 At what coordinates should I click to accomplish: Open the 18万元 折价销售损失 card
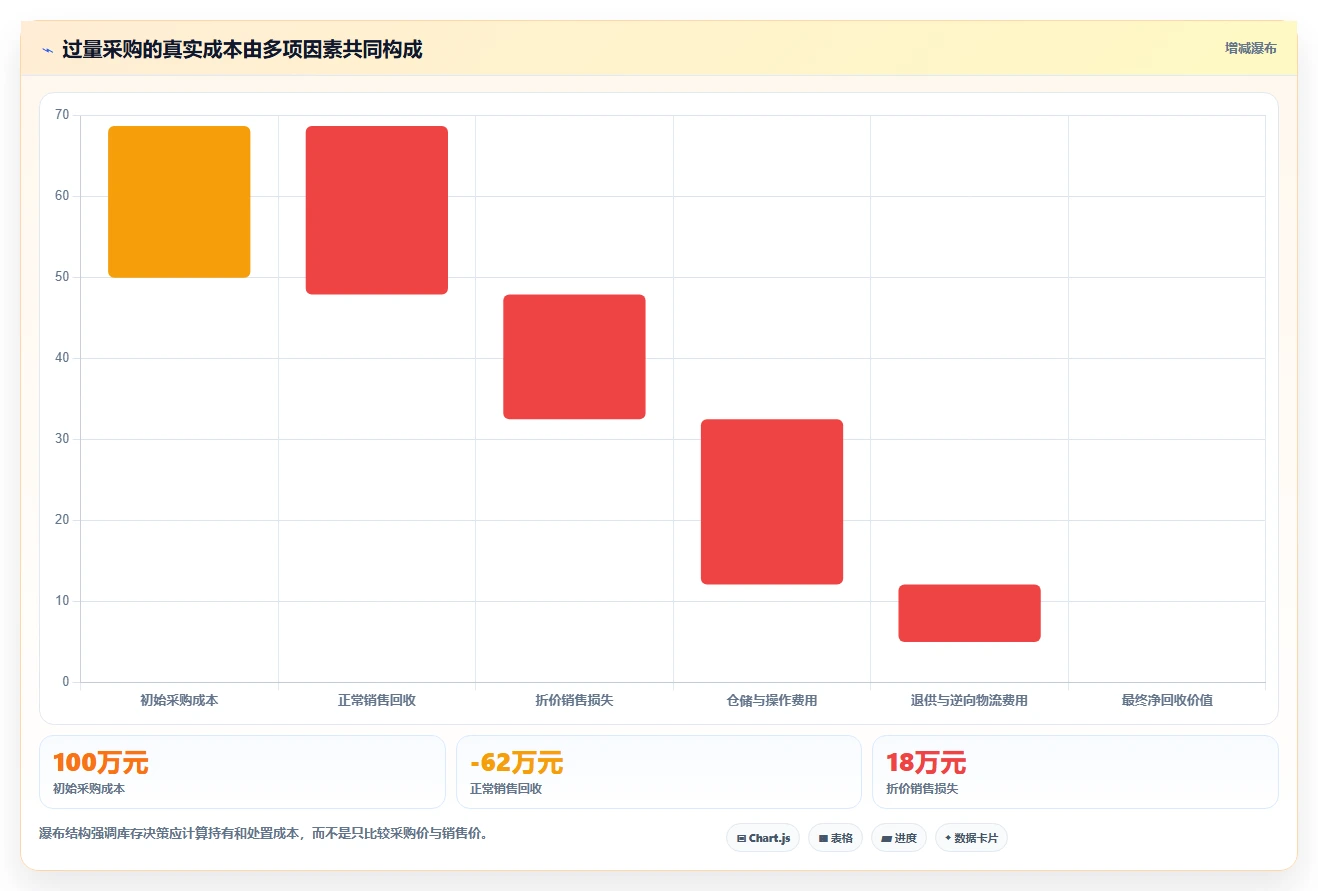pos(1075,772)
